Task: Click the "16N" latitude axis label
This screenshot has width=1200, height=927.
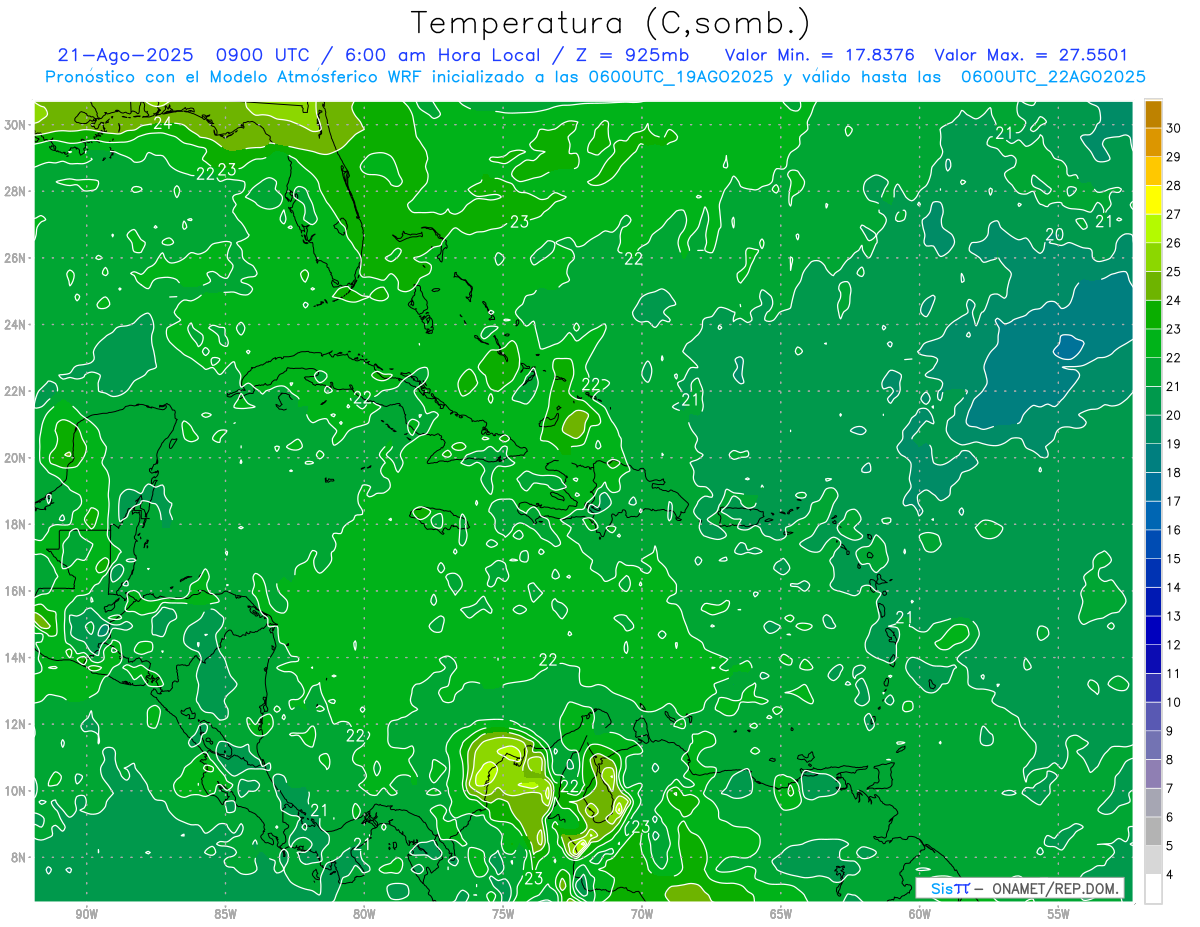Action: click(15, 591)
